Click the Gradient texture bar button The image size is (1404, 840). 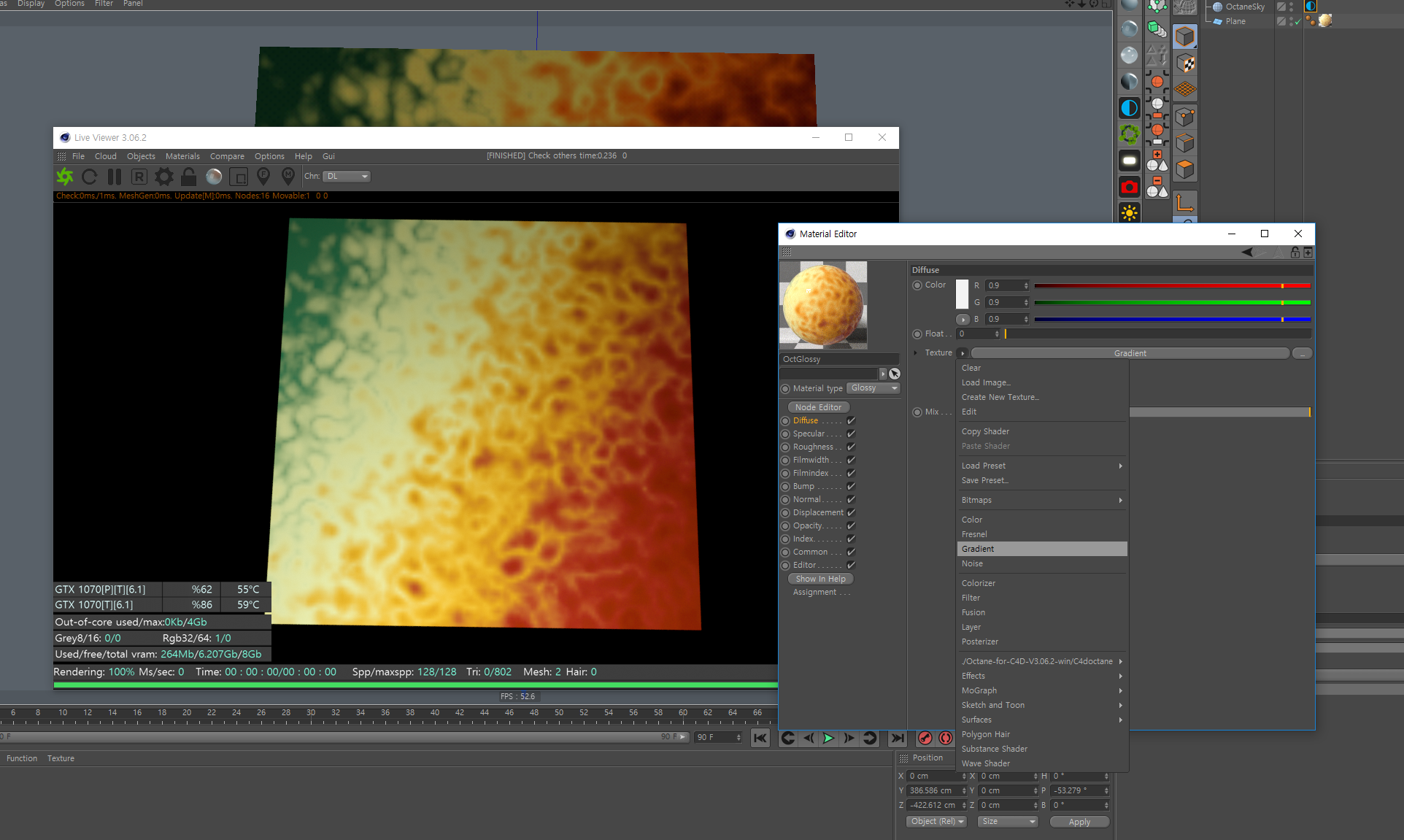click(x=1130, y=353)
